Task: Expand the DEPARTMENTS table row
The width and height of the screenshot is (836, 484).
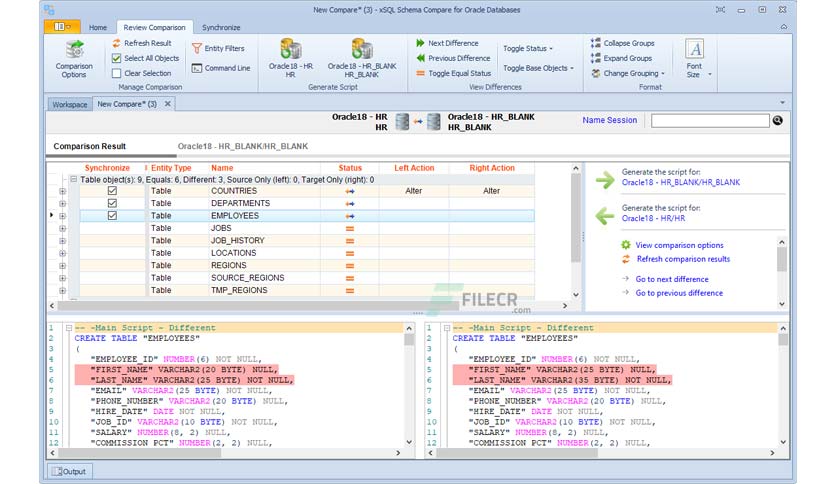Action: pyautogui.click(x=62, y=204)
